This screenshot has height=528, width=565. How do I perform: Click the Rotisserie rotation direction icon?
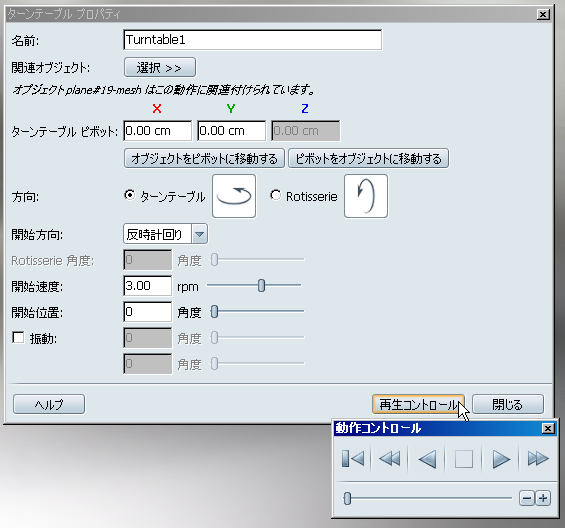point(366,196)
